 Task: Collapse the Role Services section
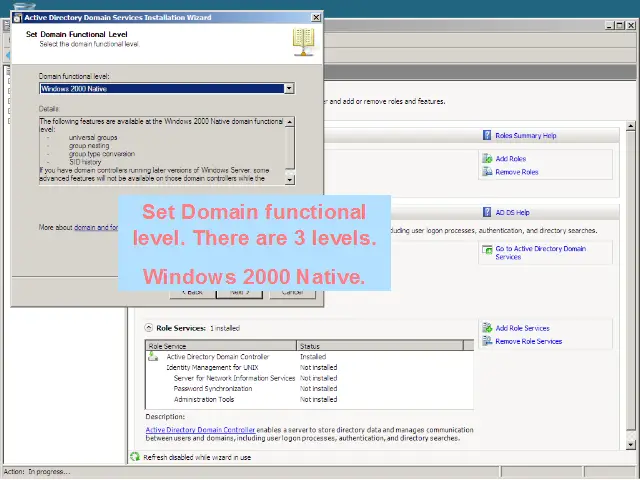point(149,328)
